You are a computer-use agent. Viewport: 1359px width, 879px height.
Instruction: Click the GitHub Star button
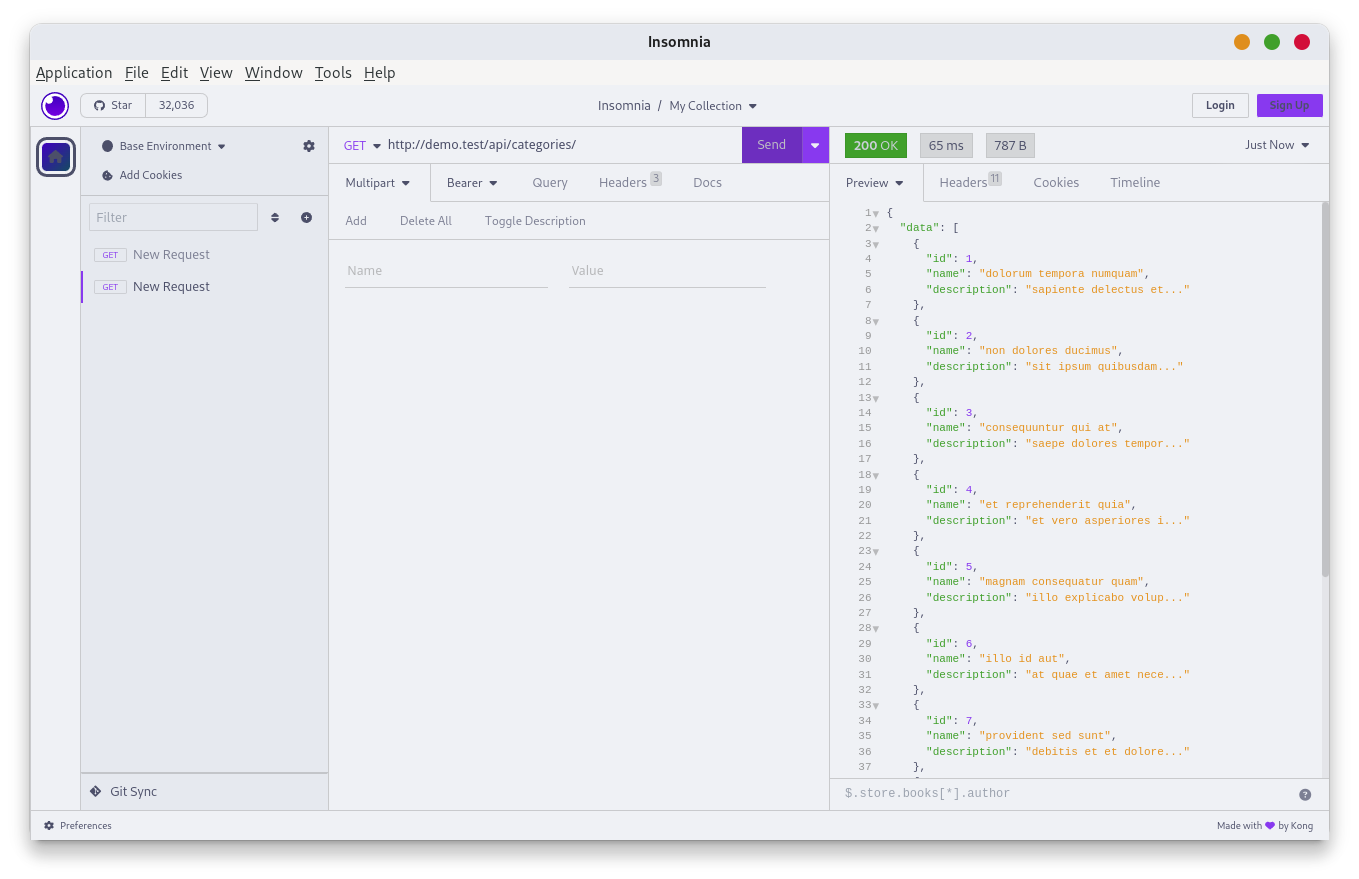click(113, 105)
